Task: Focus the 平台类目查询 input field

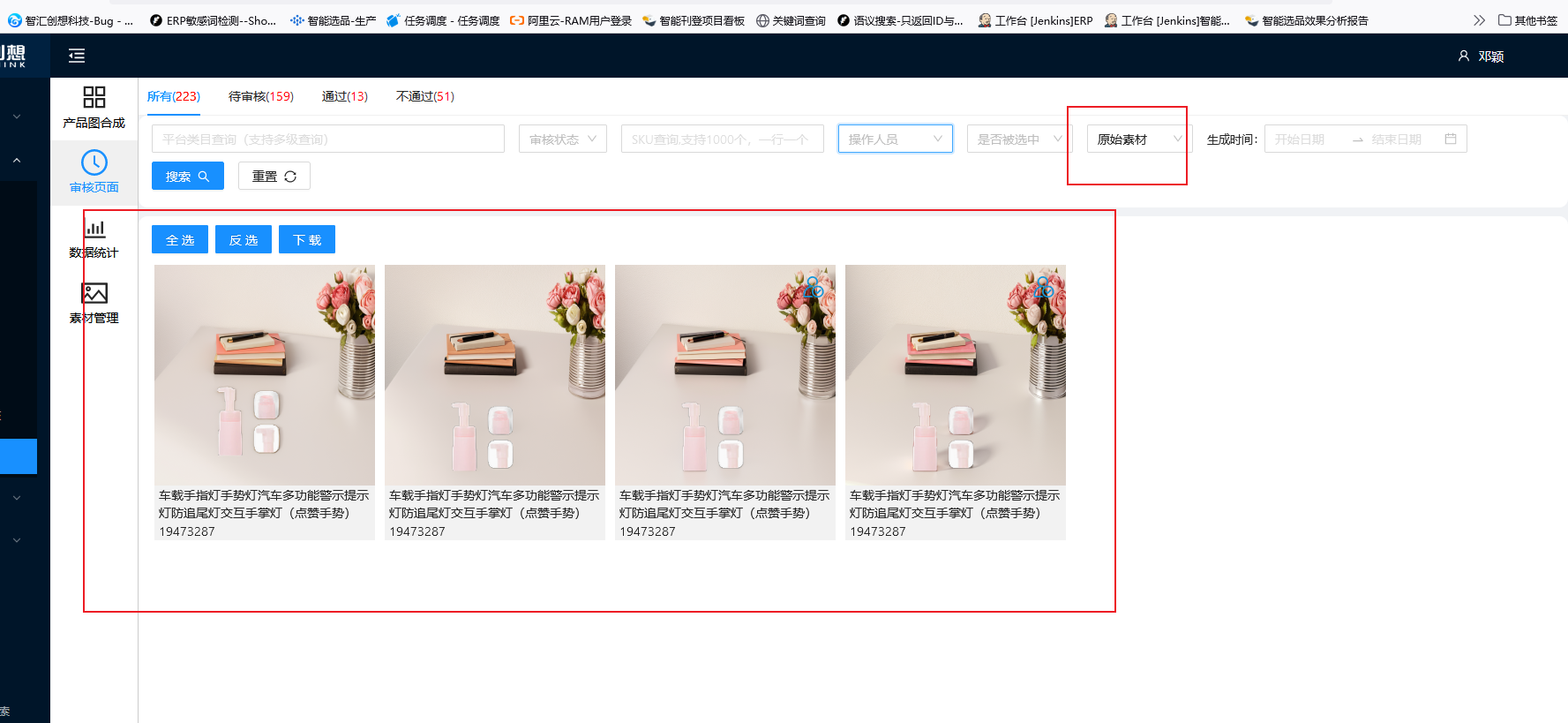Action: click(328, 139)
